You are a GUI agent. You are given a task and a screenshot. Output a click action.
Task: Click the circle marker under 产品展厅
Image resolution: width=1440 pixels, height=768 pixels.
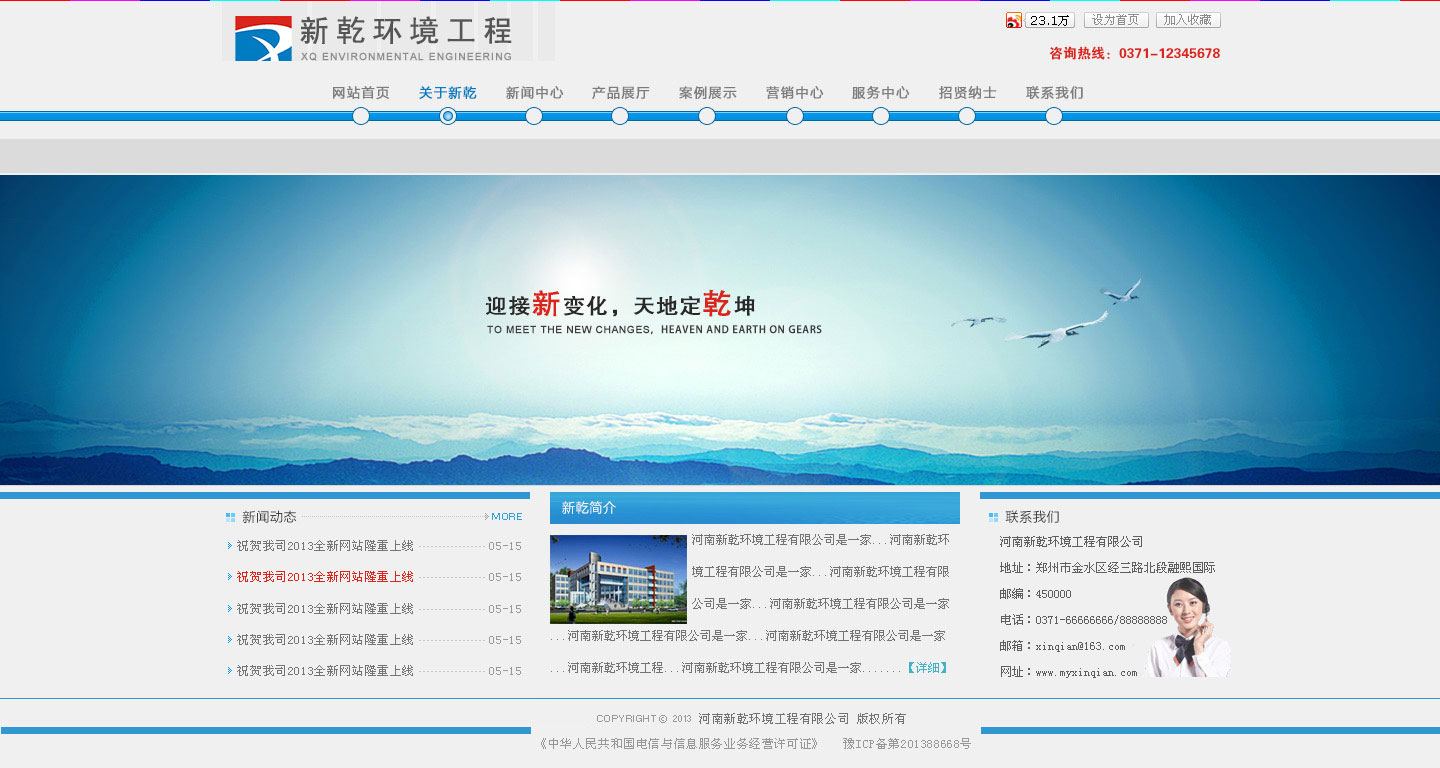620,116
